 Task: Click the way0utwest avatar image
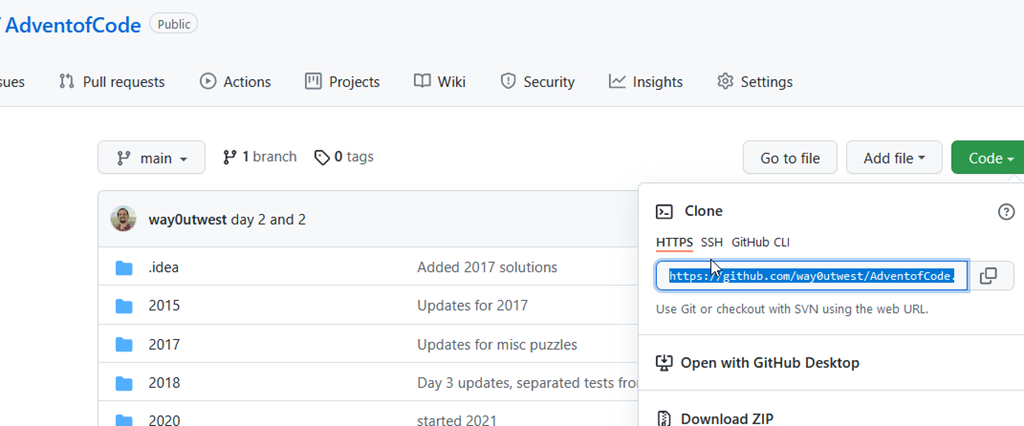click(x=124, y=219)
